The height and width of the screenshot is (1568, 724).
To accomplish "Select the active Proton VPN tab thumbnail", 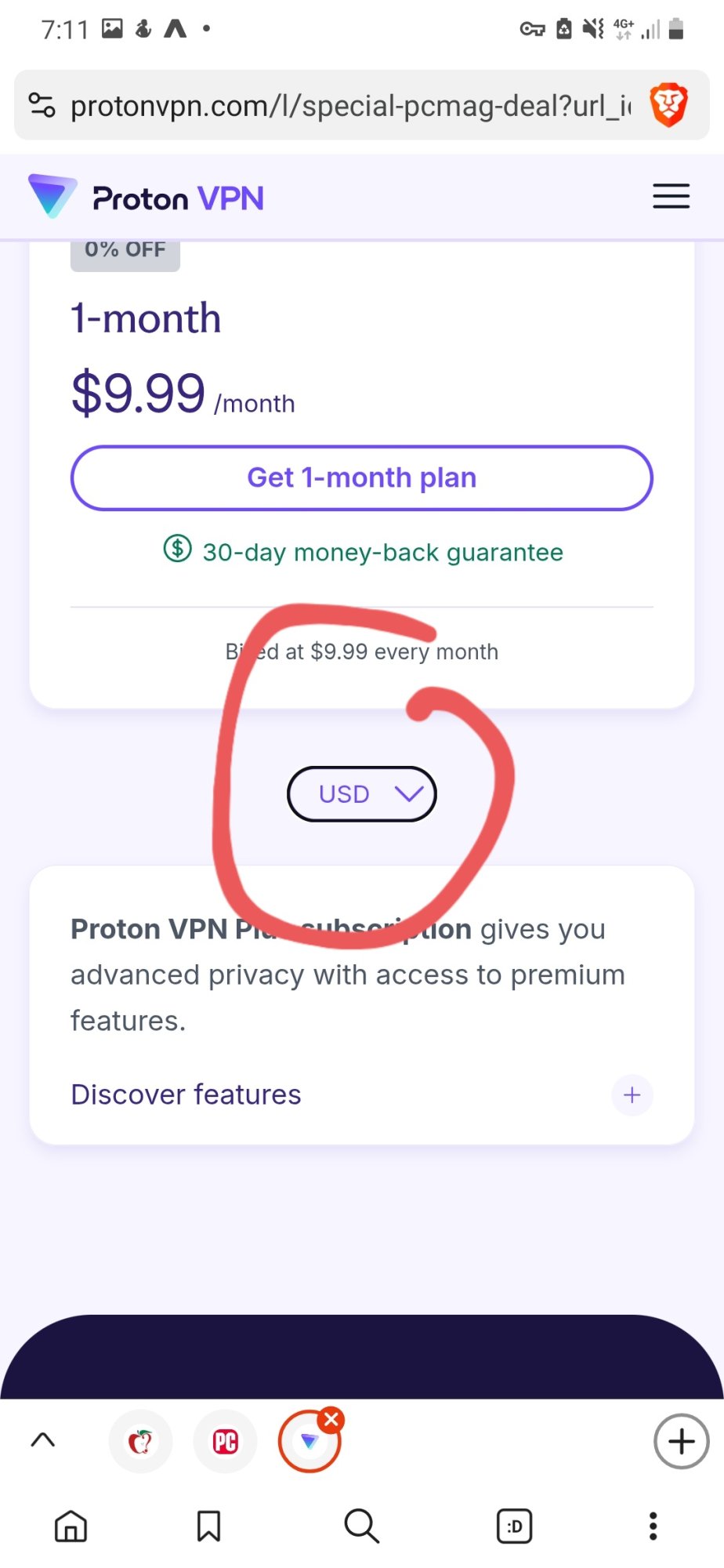I will pos(308,1443).
